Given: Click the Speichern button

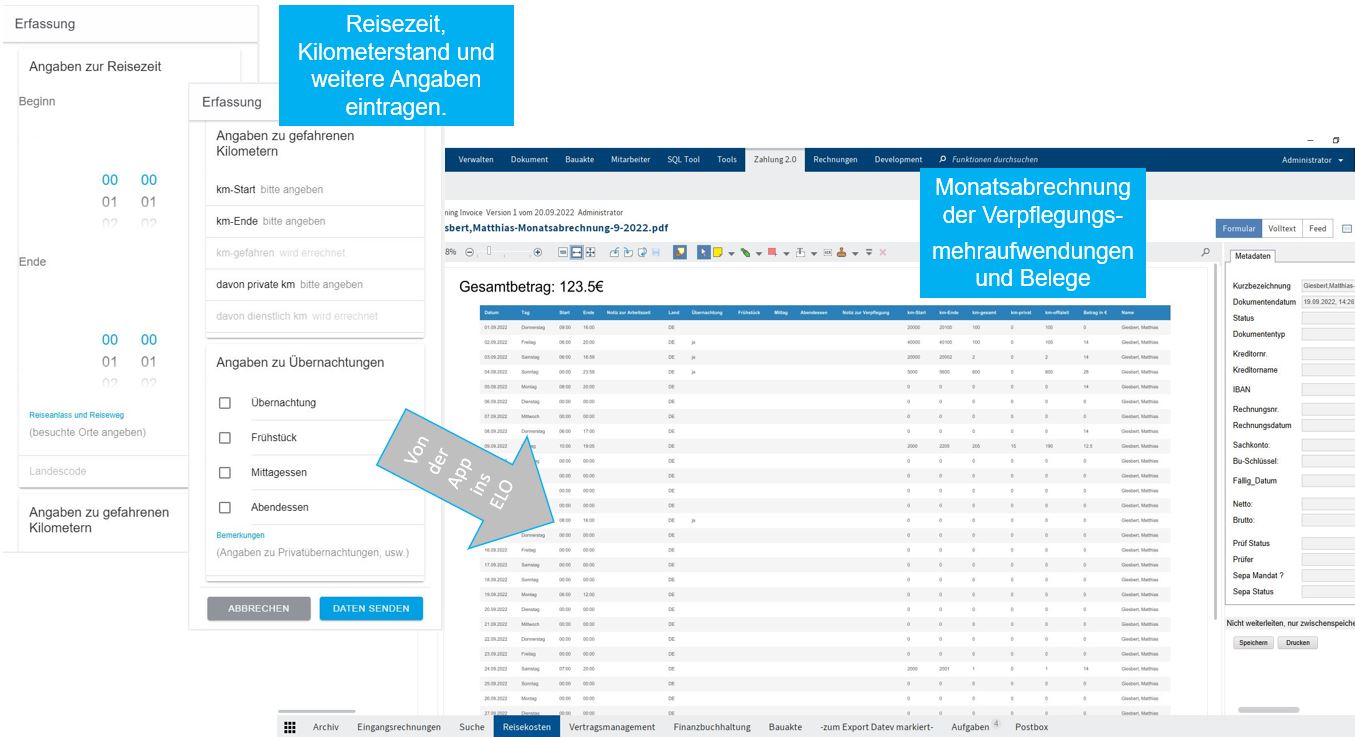Looking at the screenshot, I should (1254, 642).
